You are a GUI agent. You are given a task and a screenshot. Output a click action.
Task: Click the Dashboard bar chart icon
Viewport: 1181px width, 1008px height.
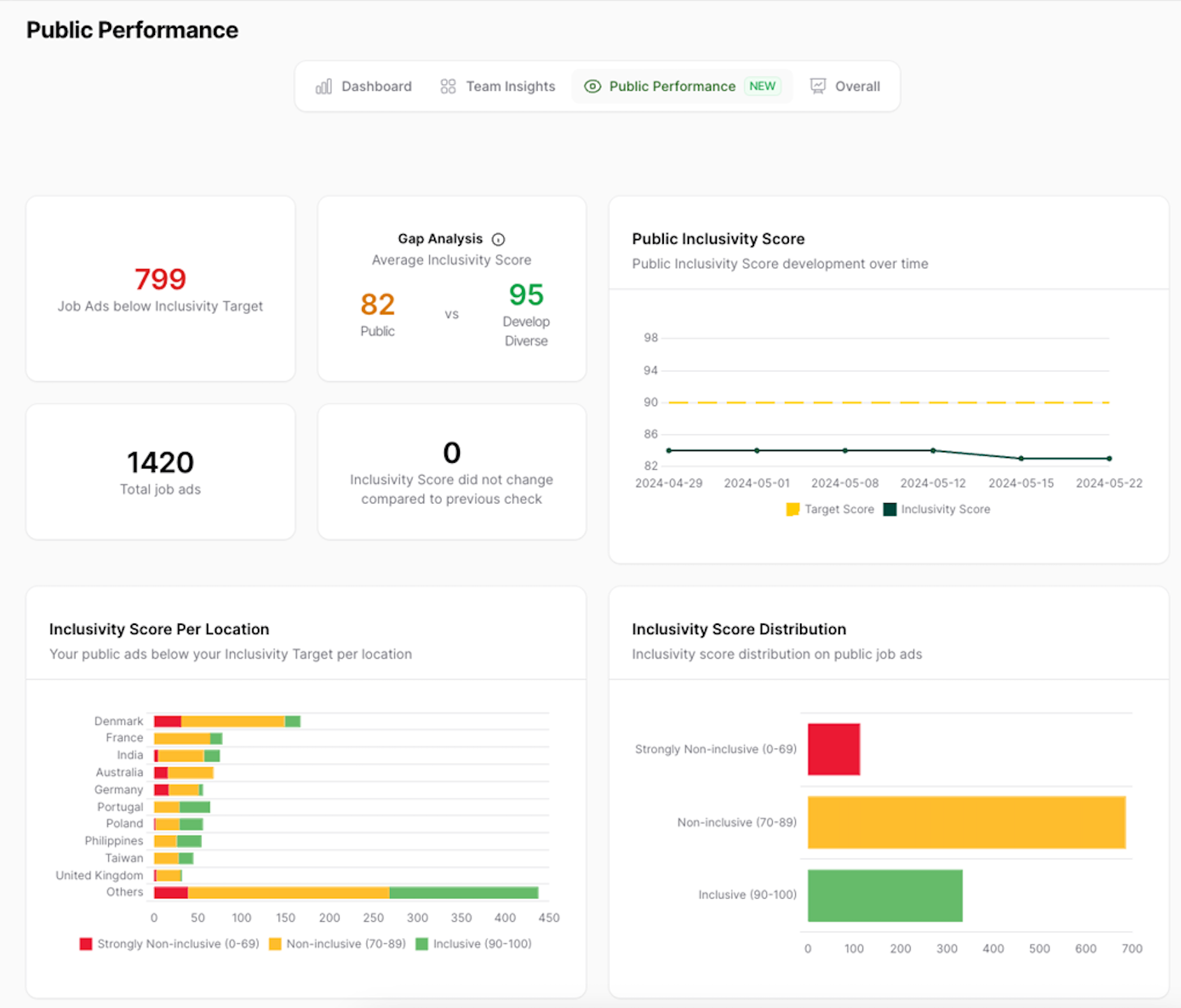(x=324, y=87)
